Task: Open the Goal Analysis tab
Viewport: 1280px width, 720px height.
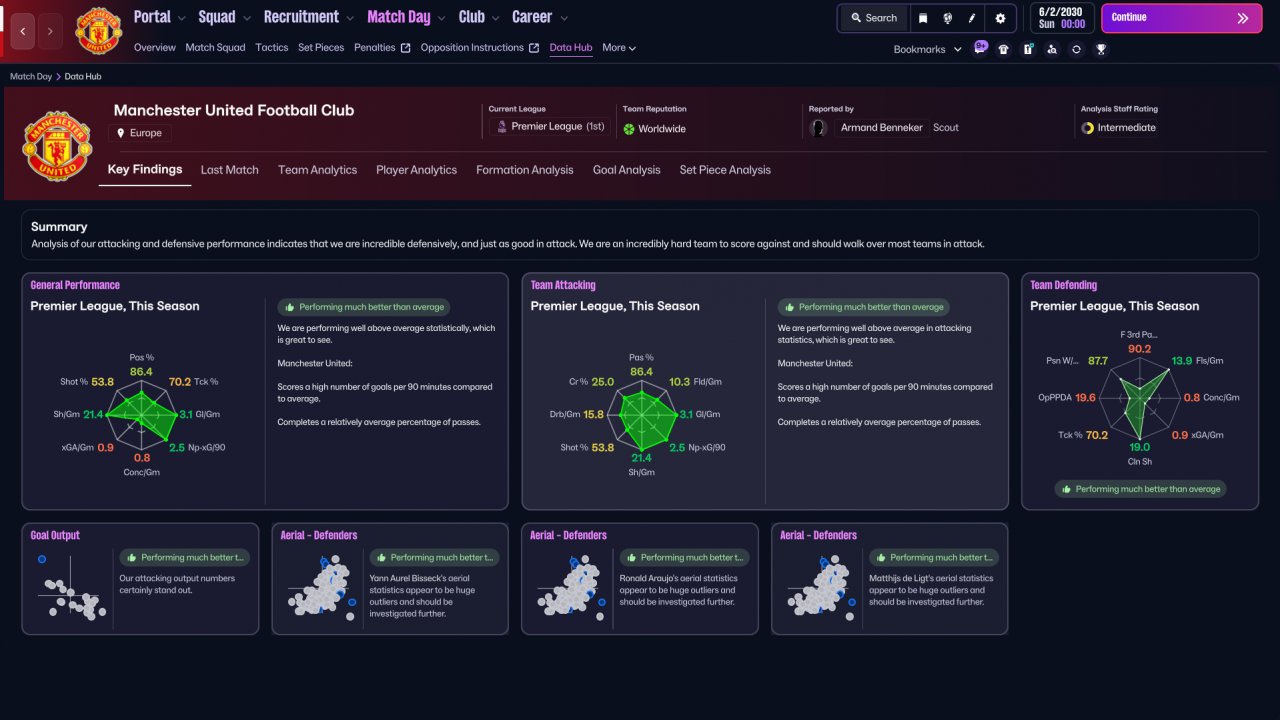Action: point(626,170)
